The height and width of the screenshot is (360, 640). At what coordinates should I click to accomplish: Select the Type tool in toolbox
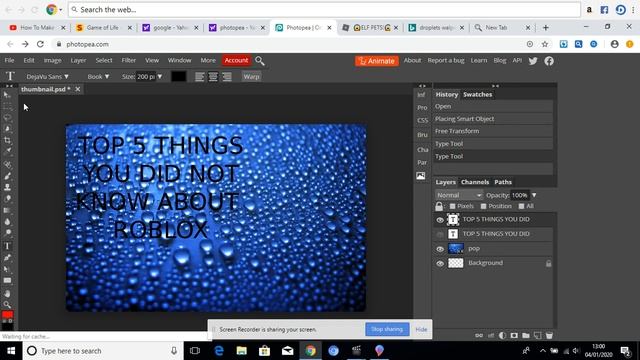[7, 246]
